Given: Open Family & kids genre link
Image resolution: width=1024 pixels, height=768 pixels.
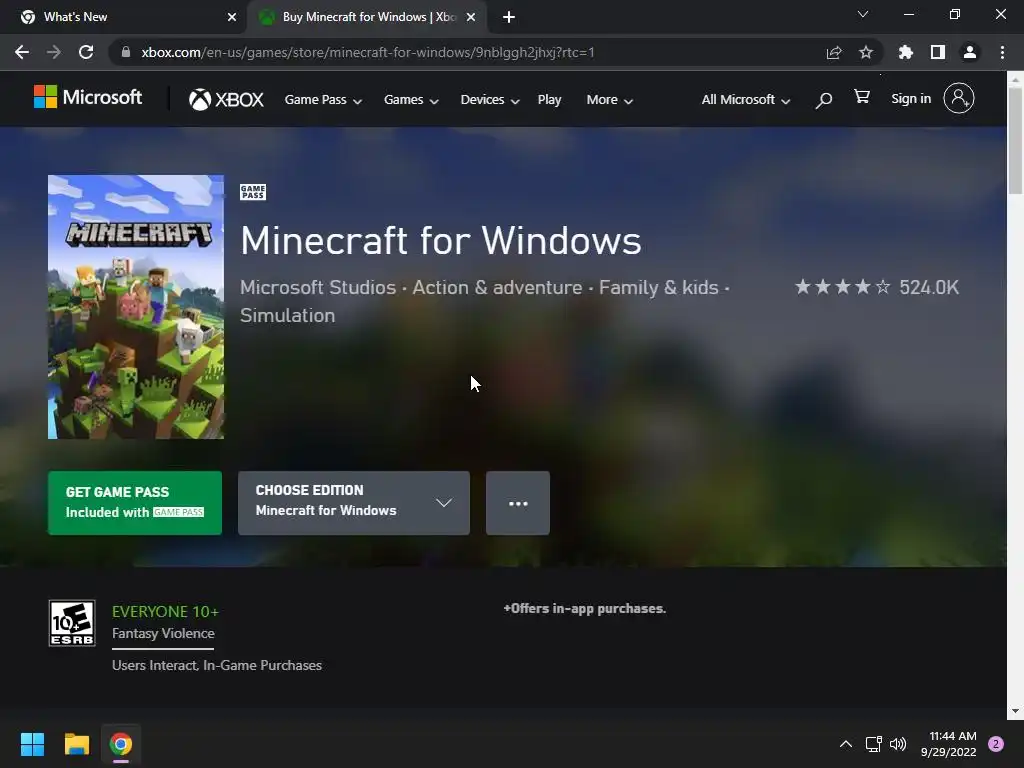Looking at the screenshot, I should coord(658,287).
